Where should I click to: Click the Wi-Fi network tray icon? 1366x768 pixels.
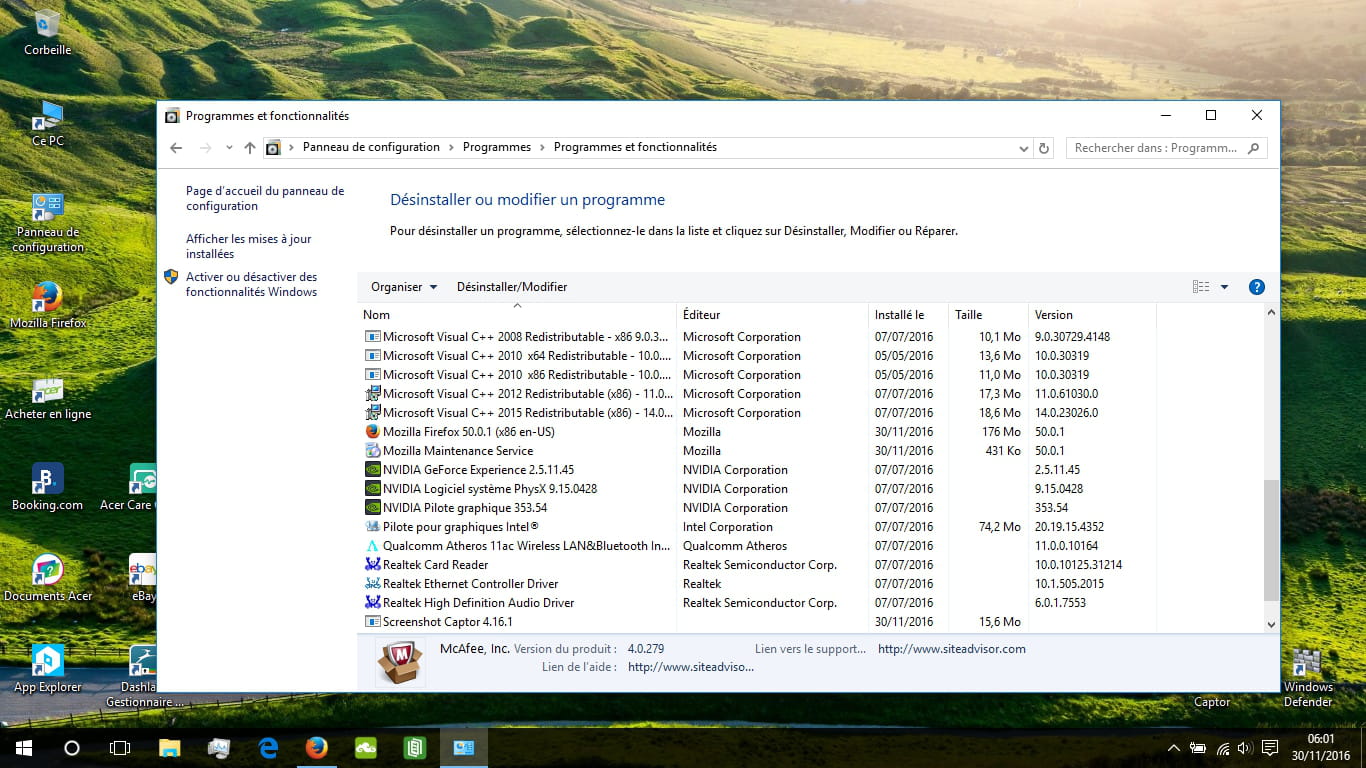[1222, 748]
